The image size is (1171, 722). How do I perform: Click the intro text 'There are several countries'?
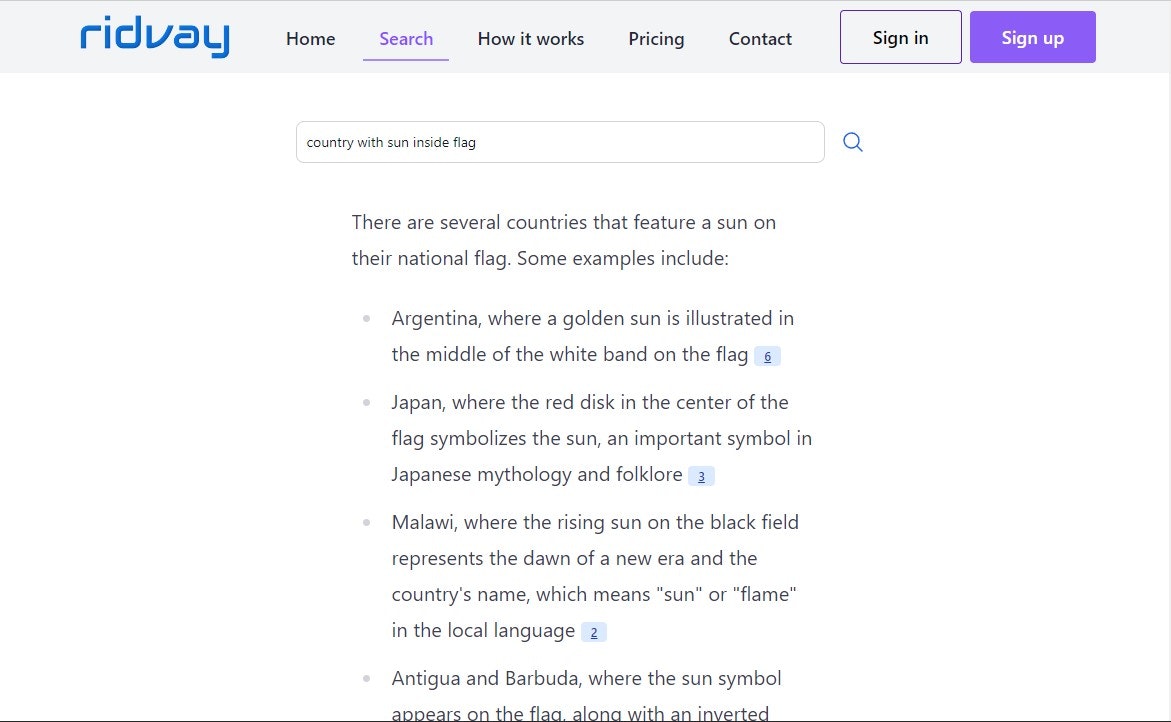[469, 222]
